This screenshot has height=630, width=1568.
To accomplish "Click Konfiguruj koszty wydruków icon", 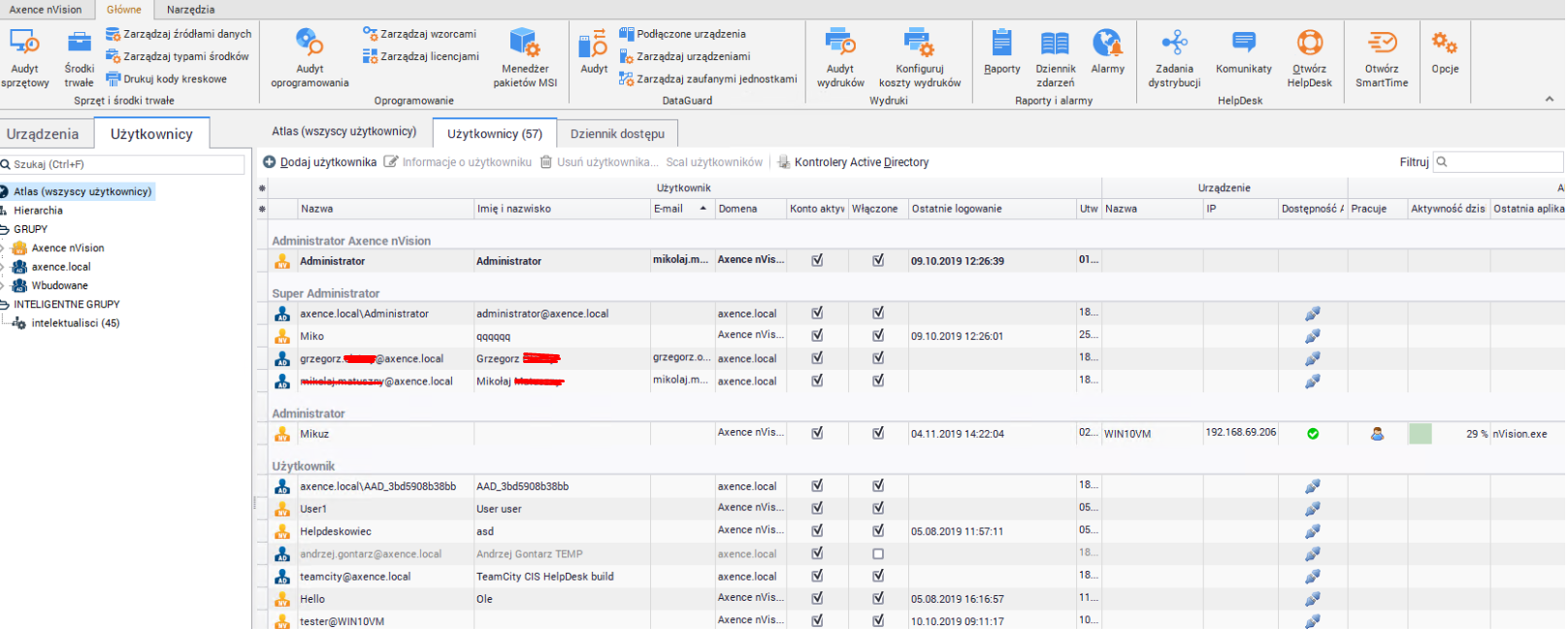I will tap(919, 45).
